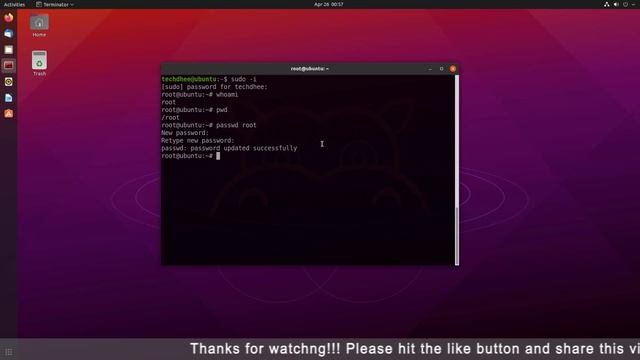Open the Home desktop folder
Viewport: 640px width, 360px height.
pos(39,25)
